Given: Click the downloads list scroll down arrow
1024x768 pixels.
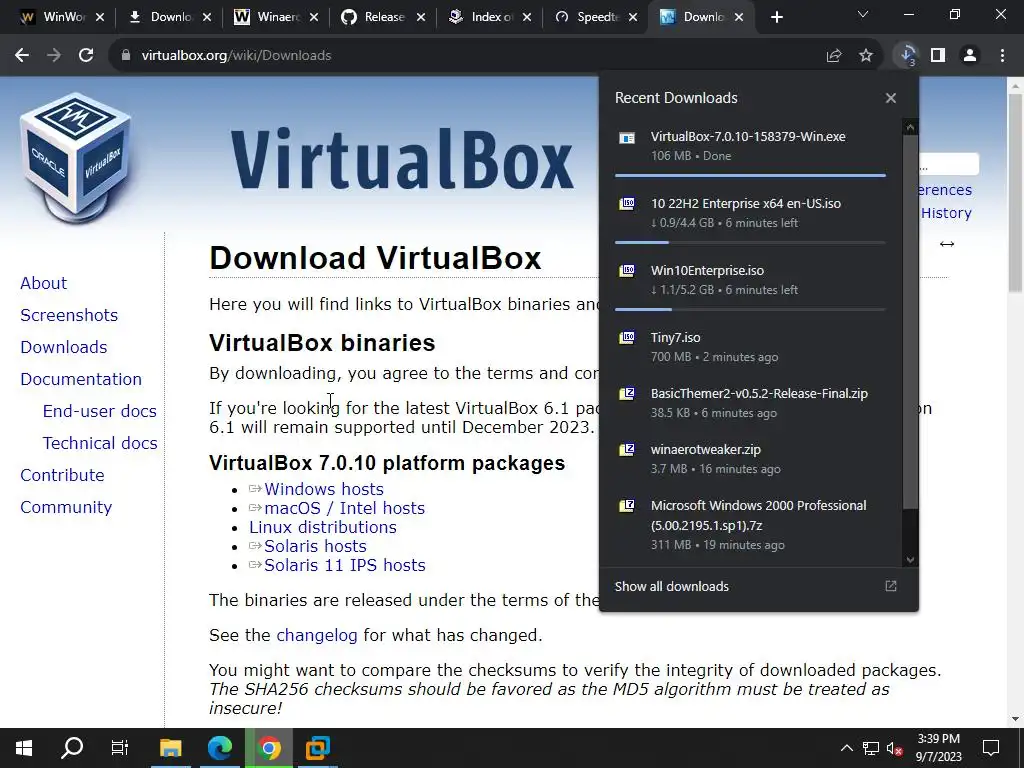Looking at the screenshot, I should tap(910, 560).
